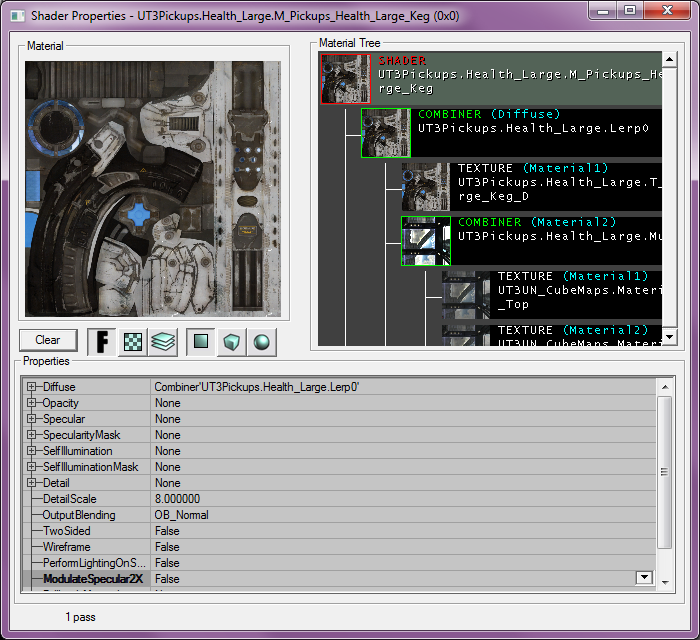Click the bold F preview mode icon
This screenshot has height=640, width=700.
tap(102, 342)
